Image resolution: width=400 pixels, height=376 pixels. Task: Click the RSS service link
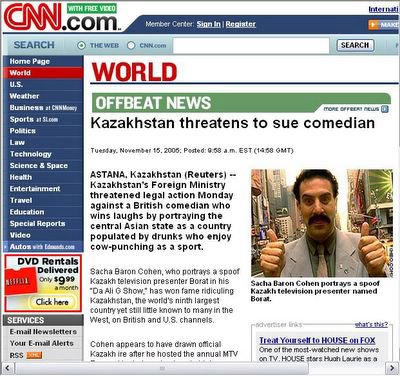16,355
